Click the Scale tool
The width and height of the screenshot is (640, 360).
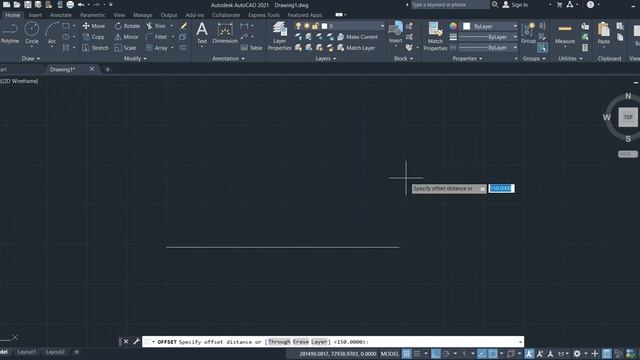pos(125,48)
